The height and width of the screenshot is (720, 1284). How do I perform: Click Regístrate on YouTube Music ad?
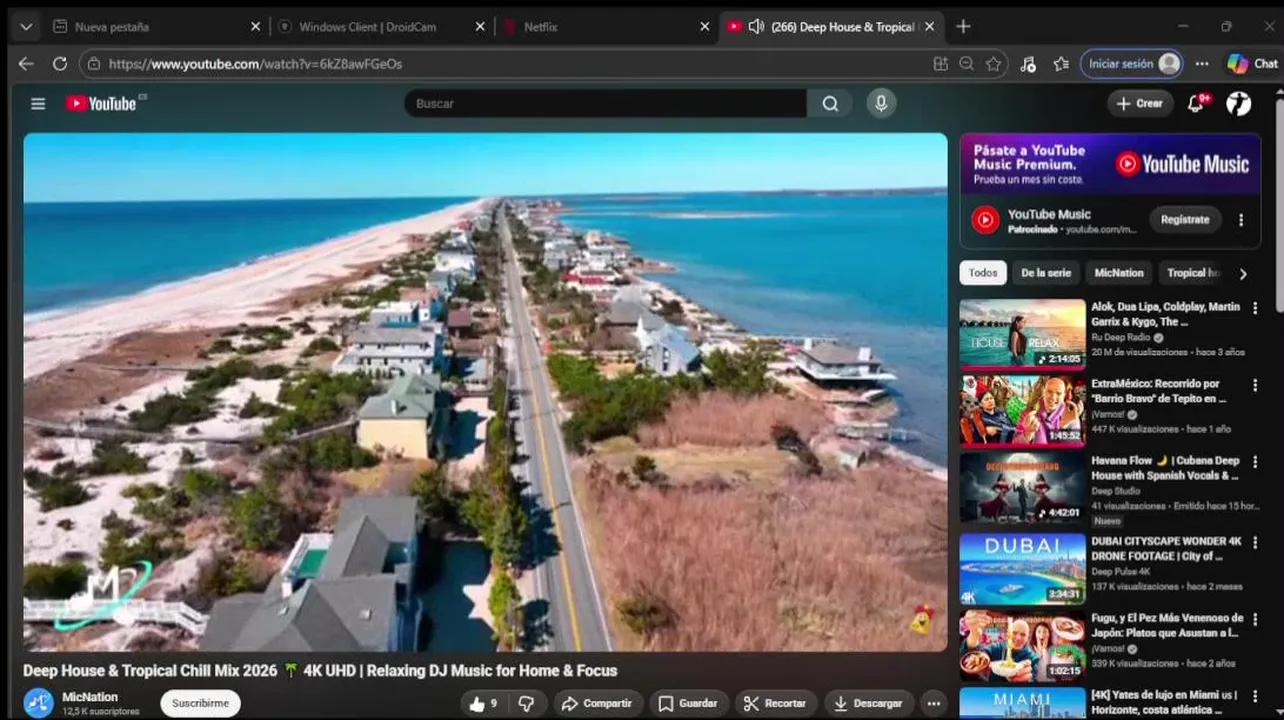(x=1185, y=220)
